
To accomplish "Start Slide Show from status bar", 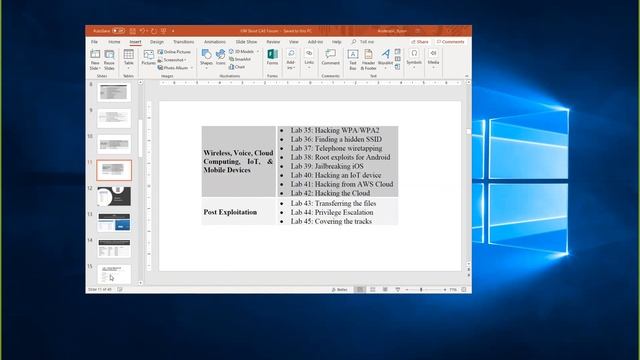I will (398, 289).
